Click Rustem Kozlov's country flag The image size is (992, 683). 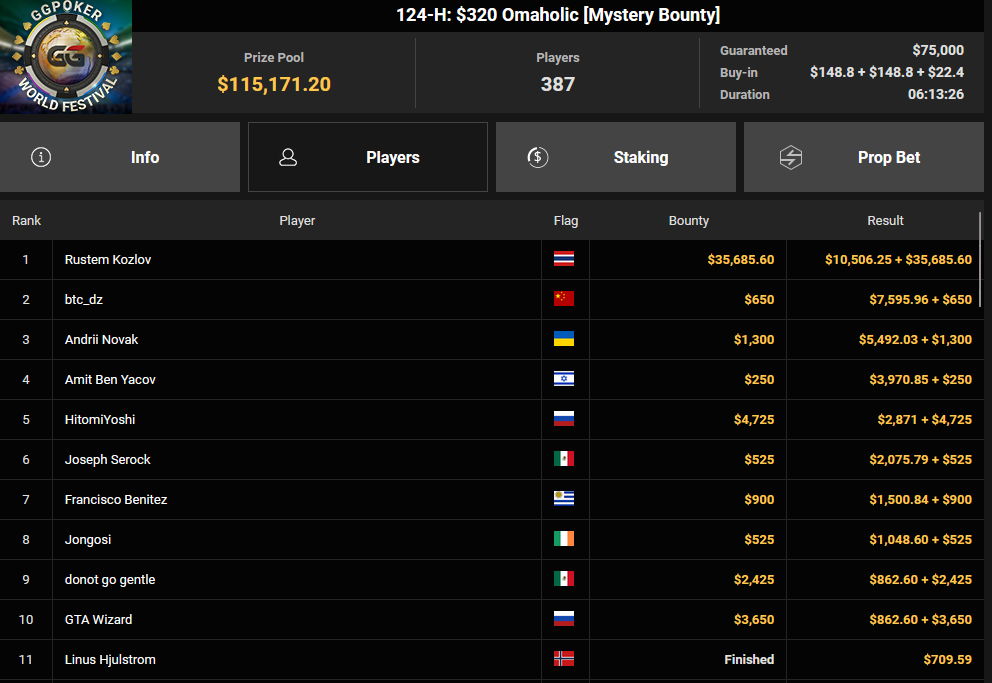[x=564, y=259]
